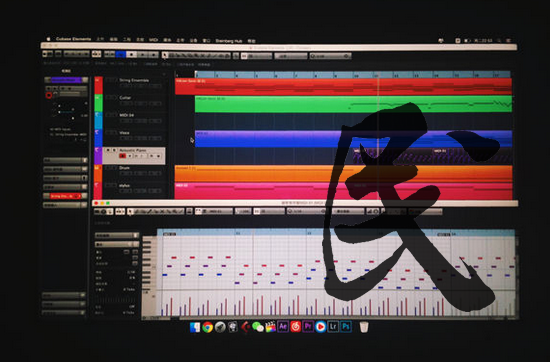Image resolution: width=550 pixels, height=362 pixels.
Task: Select the arrow tool in project toolbar
Action: [x=165, y=55]
